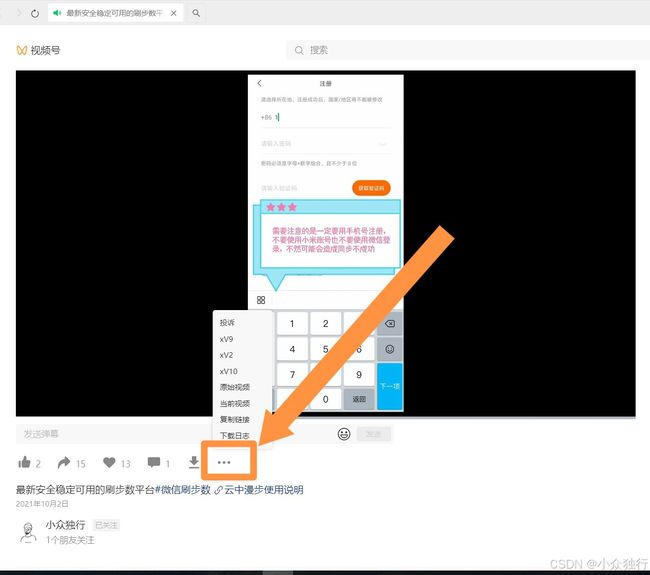Choose 下载日志 from the popup menu
650x575 pixels.
235,435
